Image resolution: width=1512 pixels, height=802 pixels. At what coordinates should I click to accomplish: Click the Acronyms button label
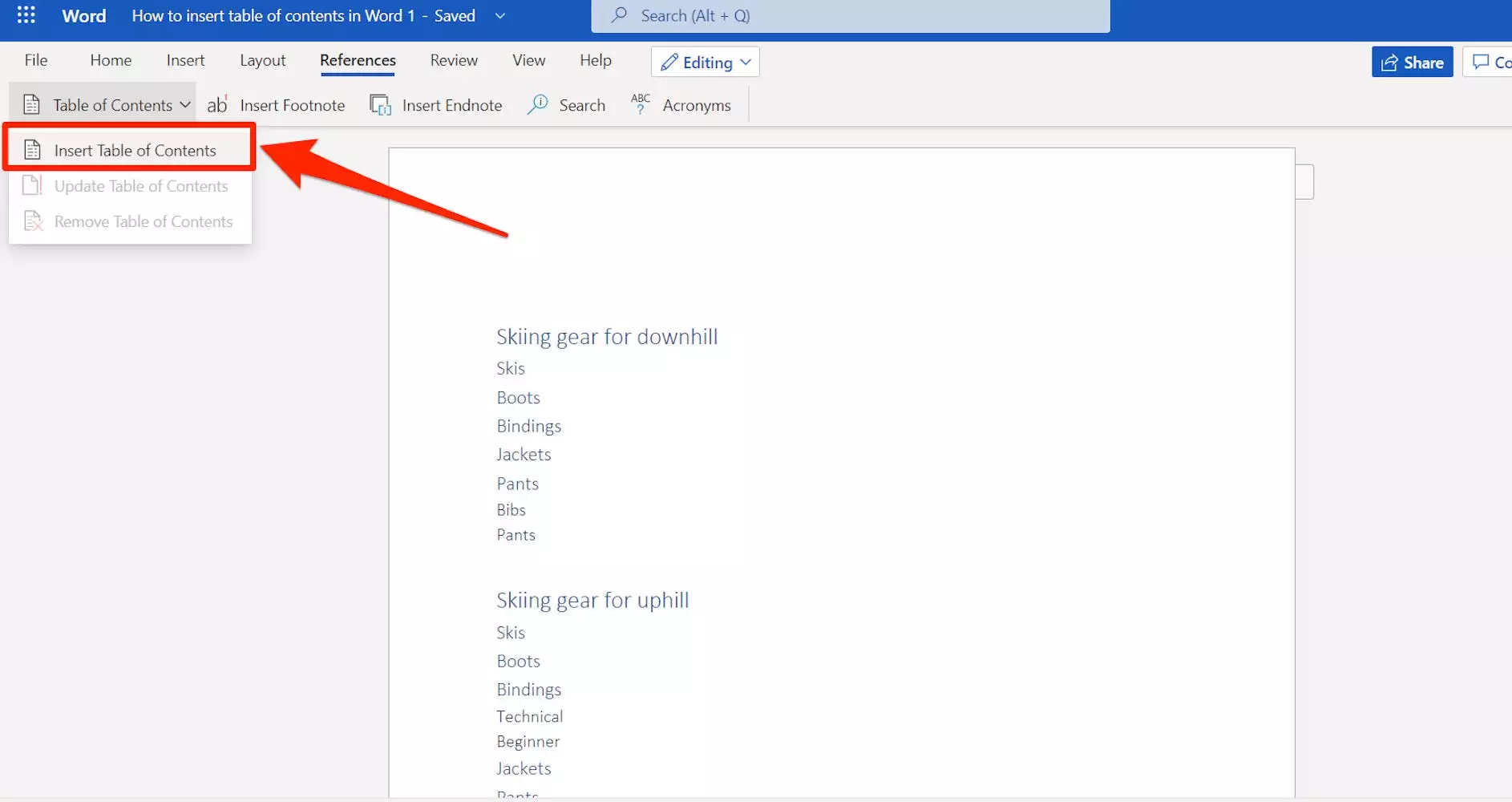697,105
